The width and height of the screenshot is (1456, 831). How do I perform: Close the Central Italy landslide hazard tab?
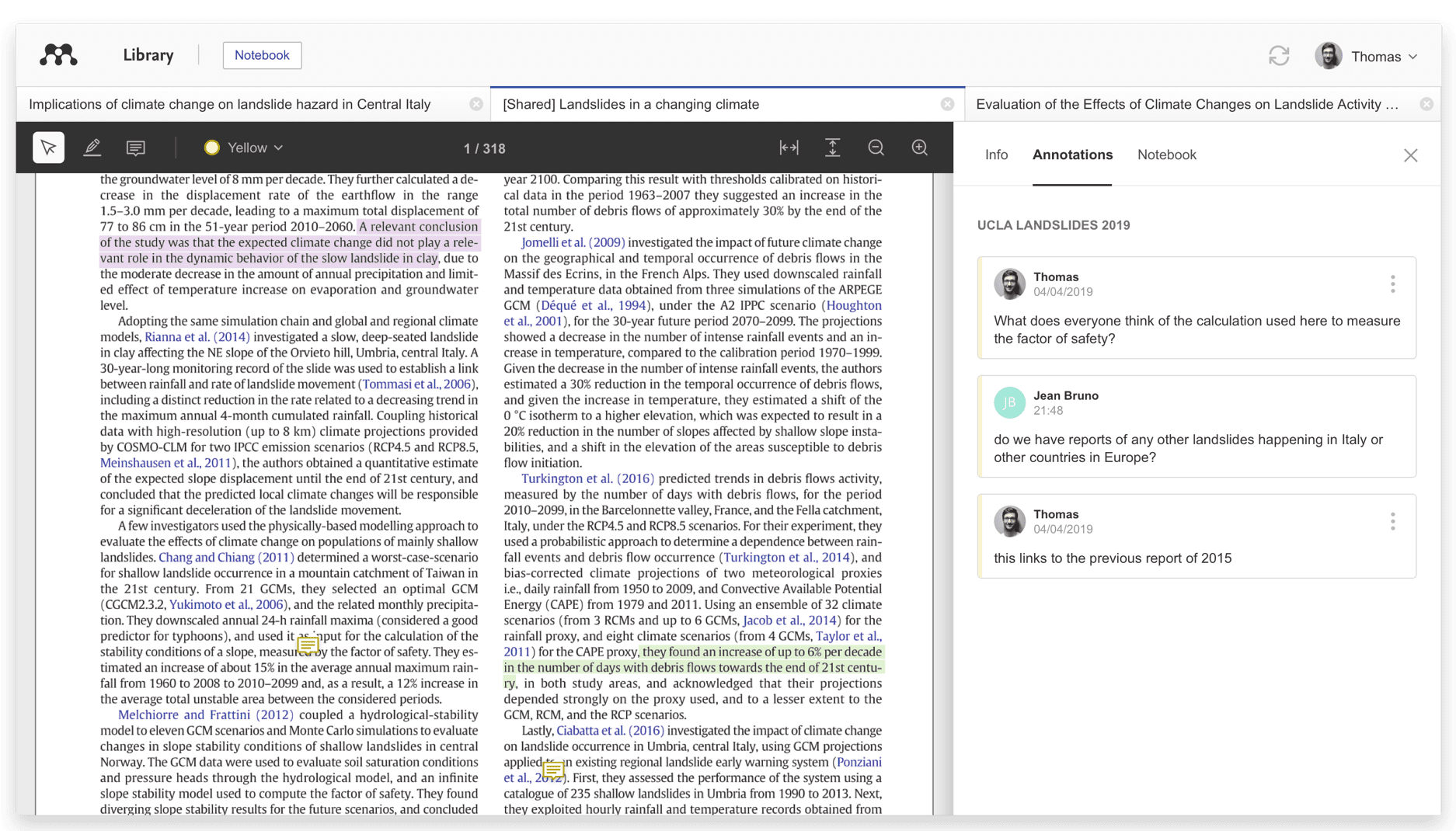(x=476, y=104)
